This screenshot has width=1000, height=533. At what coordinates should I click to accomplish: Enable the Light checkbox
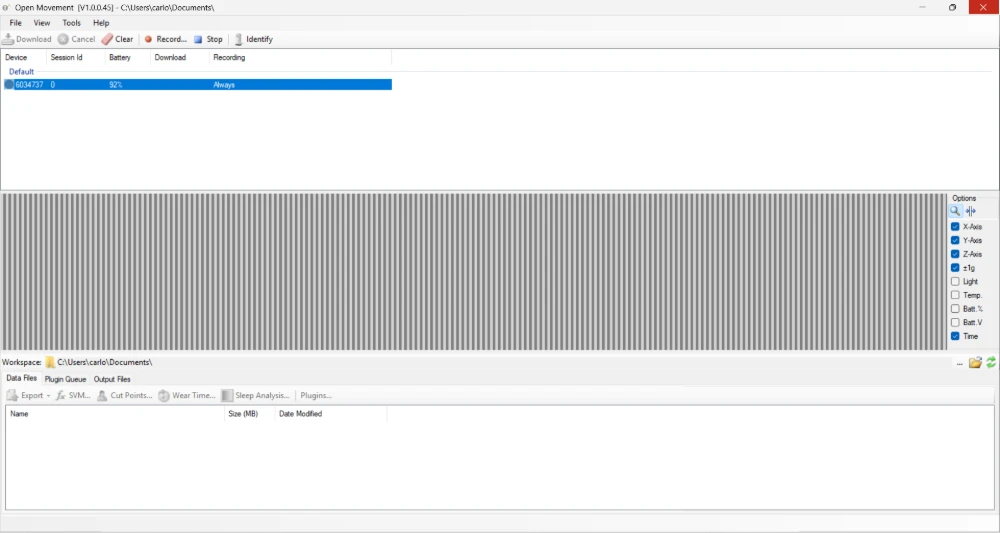(955, 281)
